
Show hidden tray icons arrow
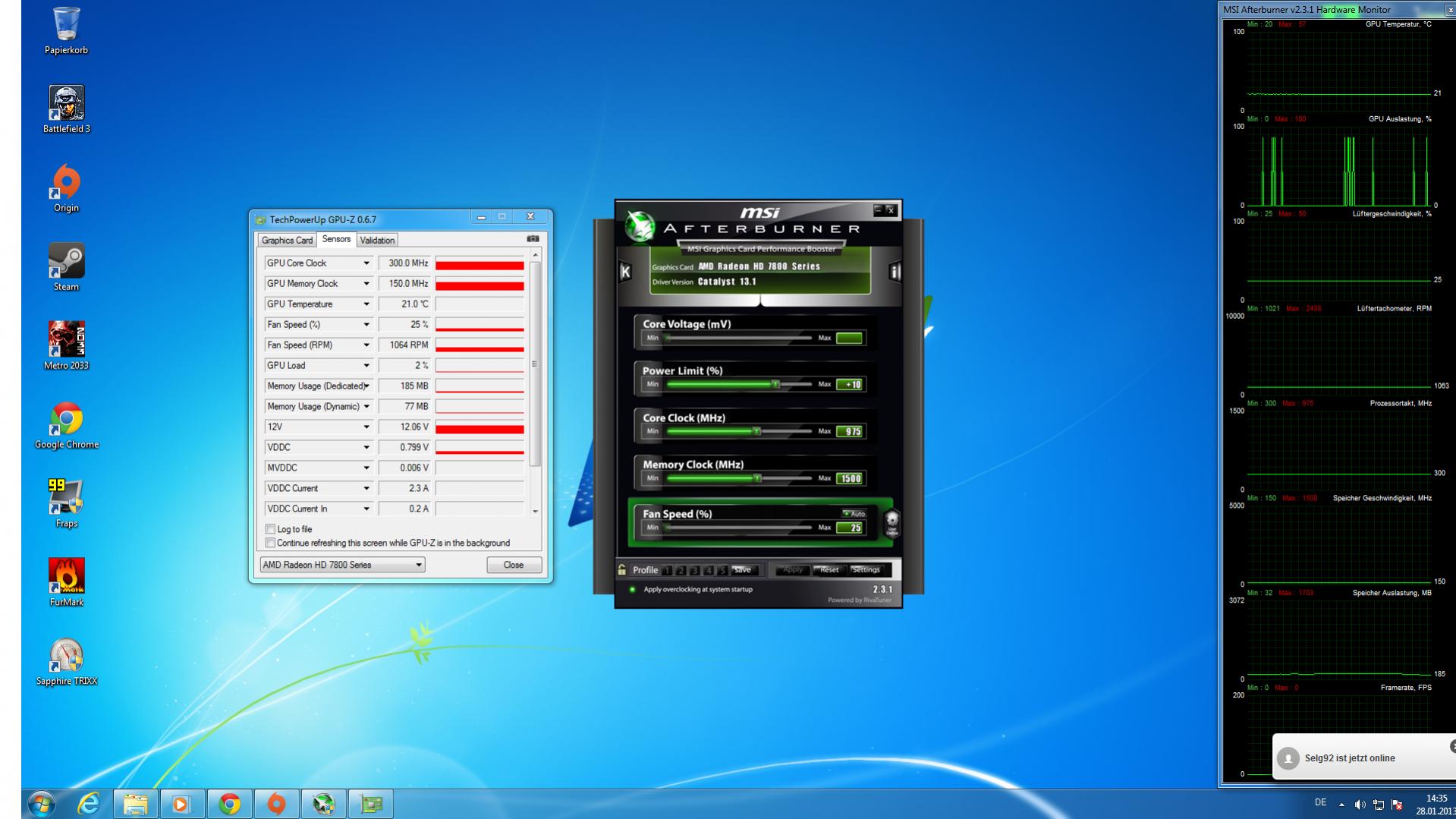[1341, 805]
